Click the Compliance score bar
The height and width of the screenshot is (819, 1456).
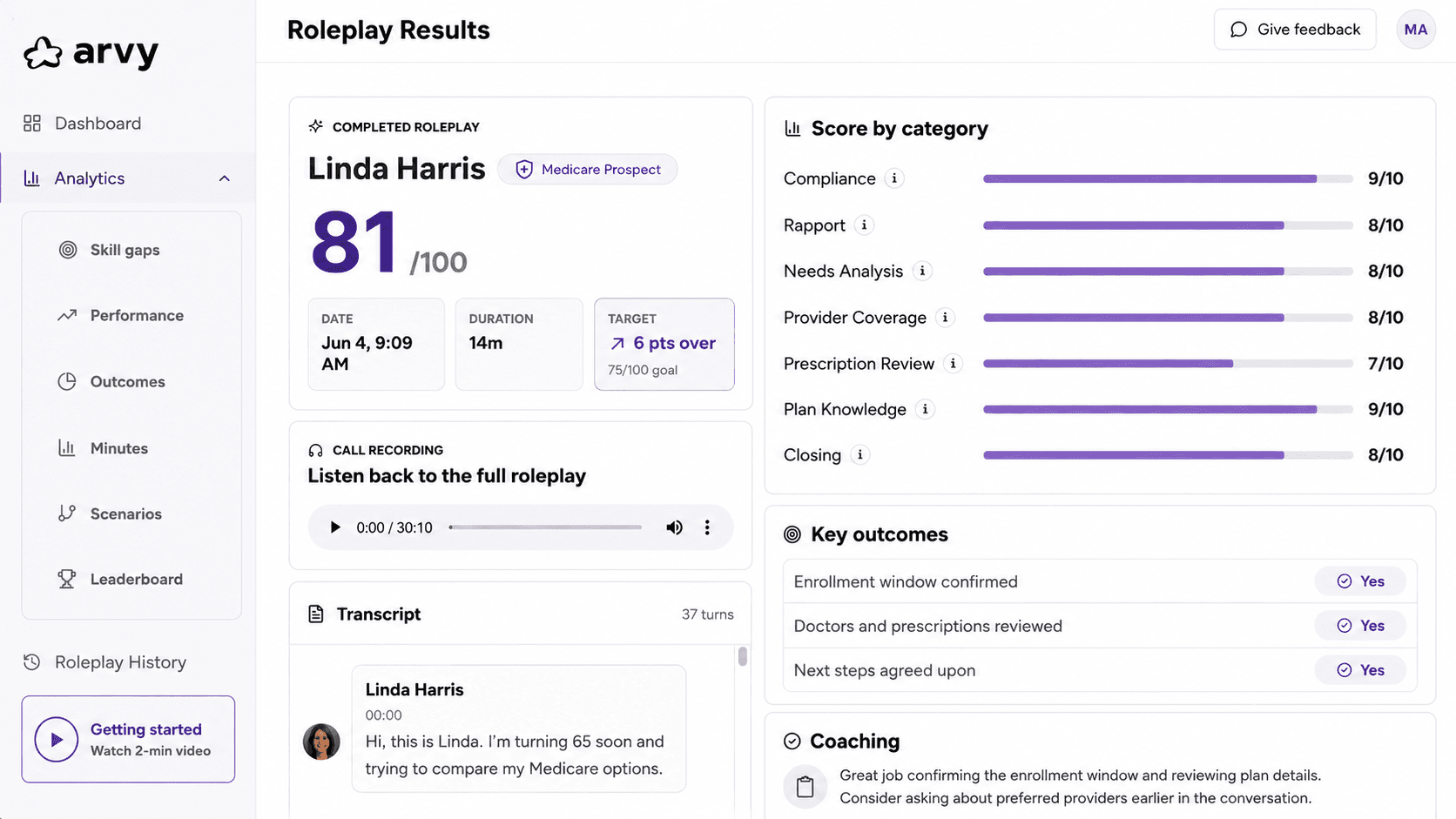tap(1168, 178)
